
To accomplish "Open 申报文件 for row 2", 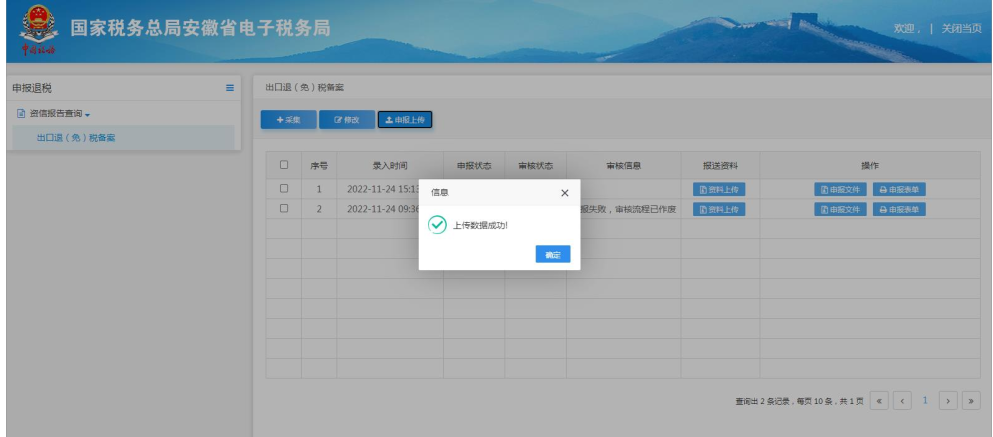I will (840, 209).
